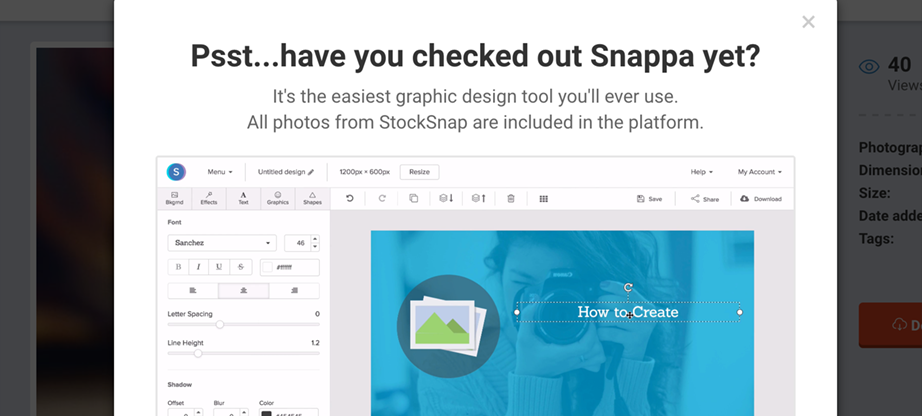Increase font size with up stepper
922x416 pixels.
tap(315, 239)
